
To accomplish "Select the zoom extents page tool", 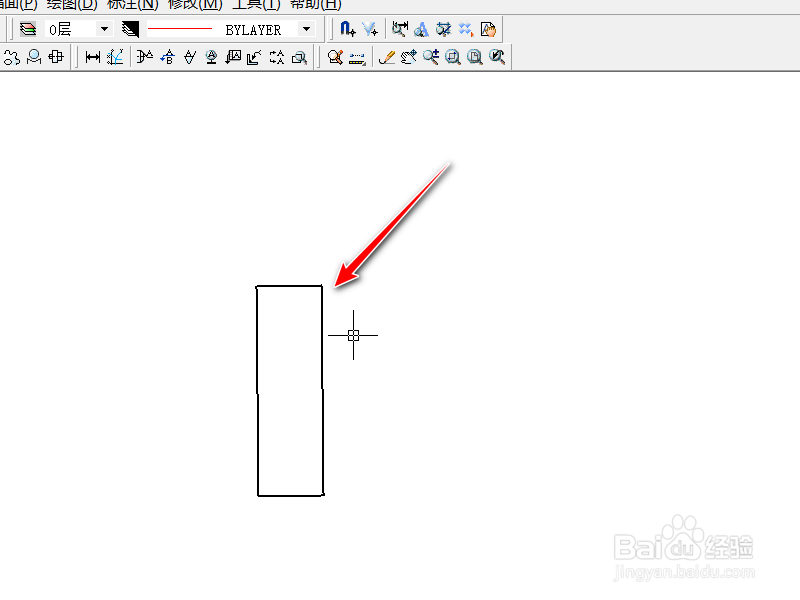I will tap(474, 57).
